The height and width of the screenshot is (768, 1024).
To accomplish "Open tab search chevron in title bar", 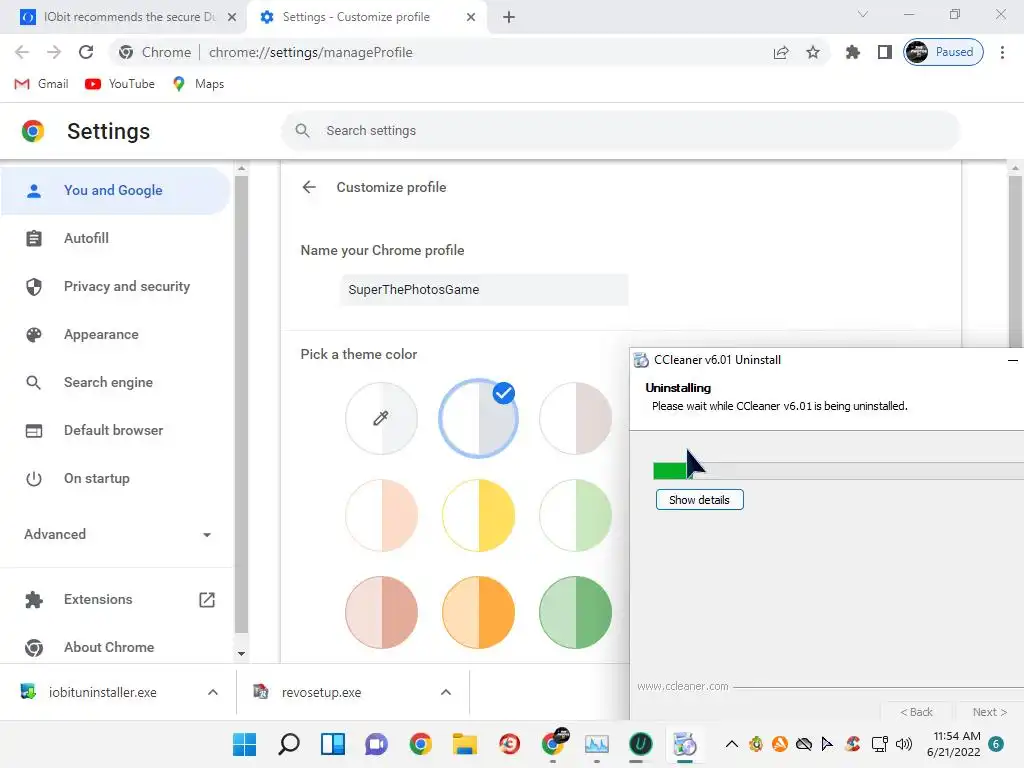I will coord(863,14).
